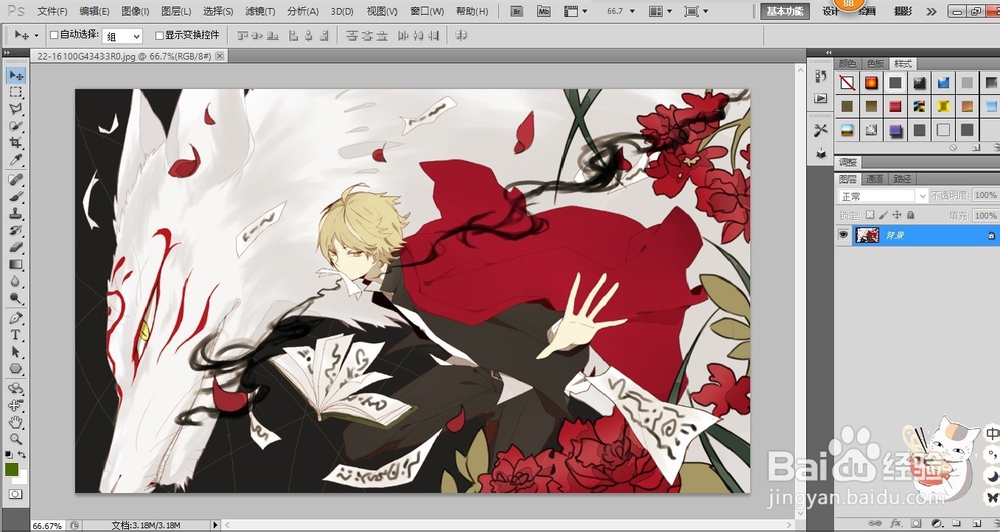The width and height of the screenshot is (1000, 532).
Task: Close the 22-16100G43433R0.jpg document tab
Action: (219, 56)
